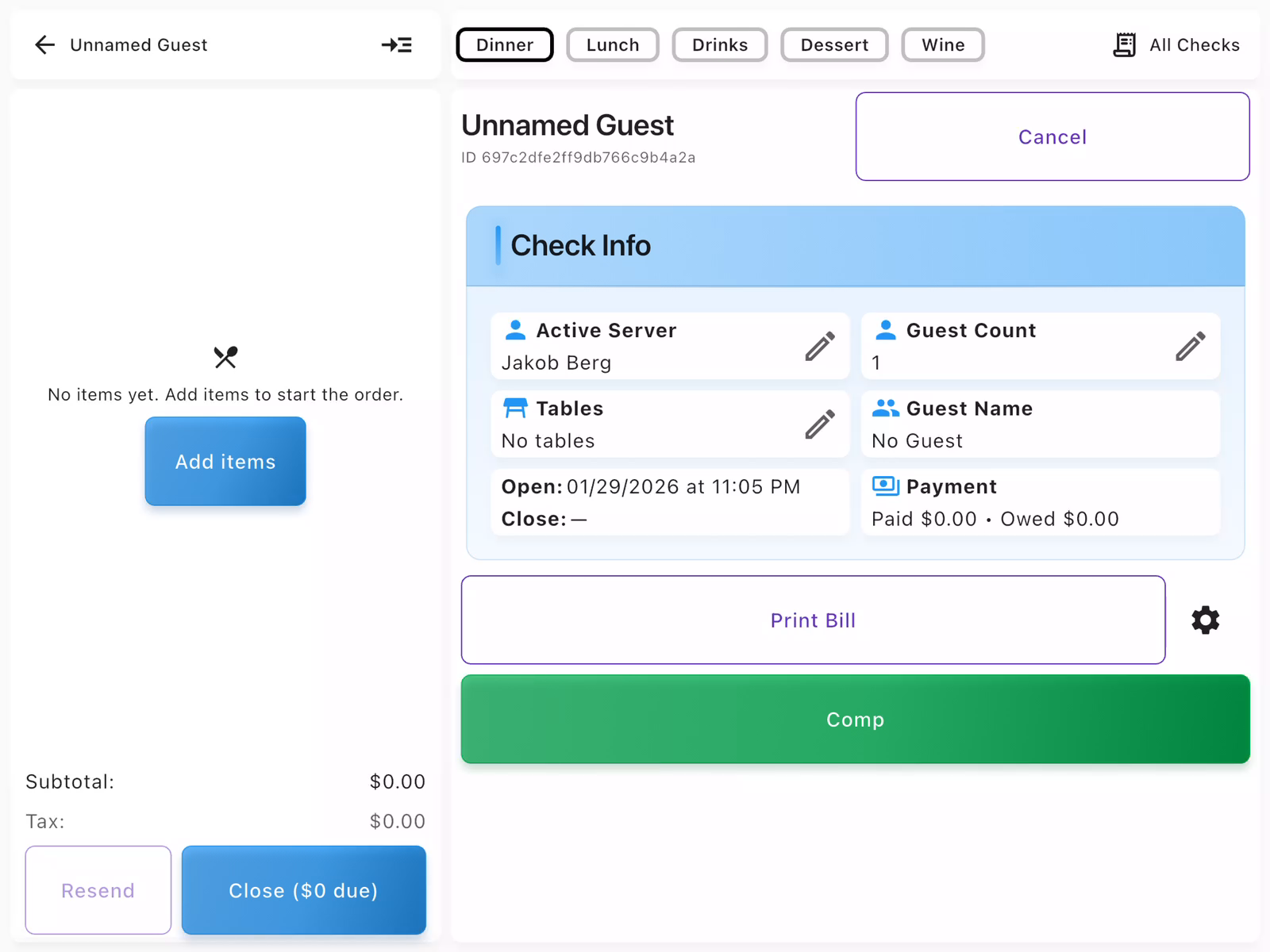Viewport: 1270px width, 952px height.
Task: Open the Wine menu tab
Action: pos(942,45)
